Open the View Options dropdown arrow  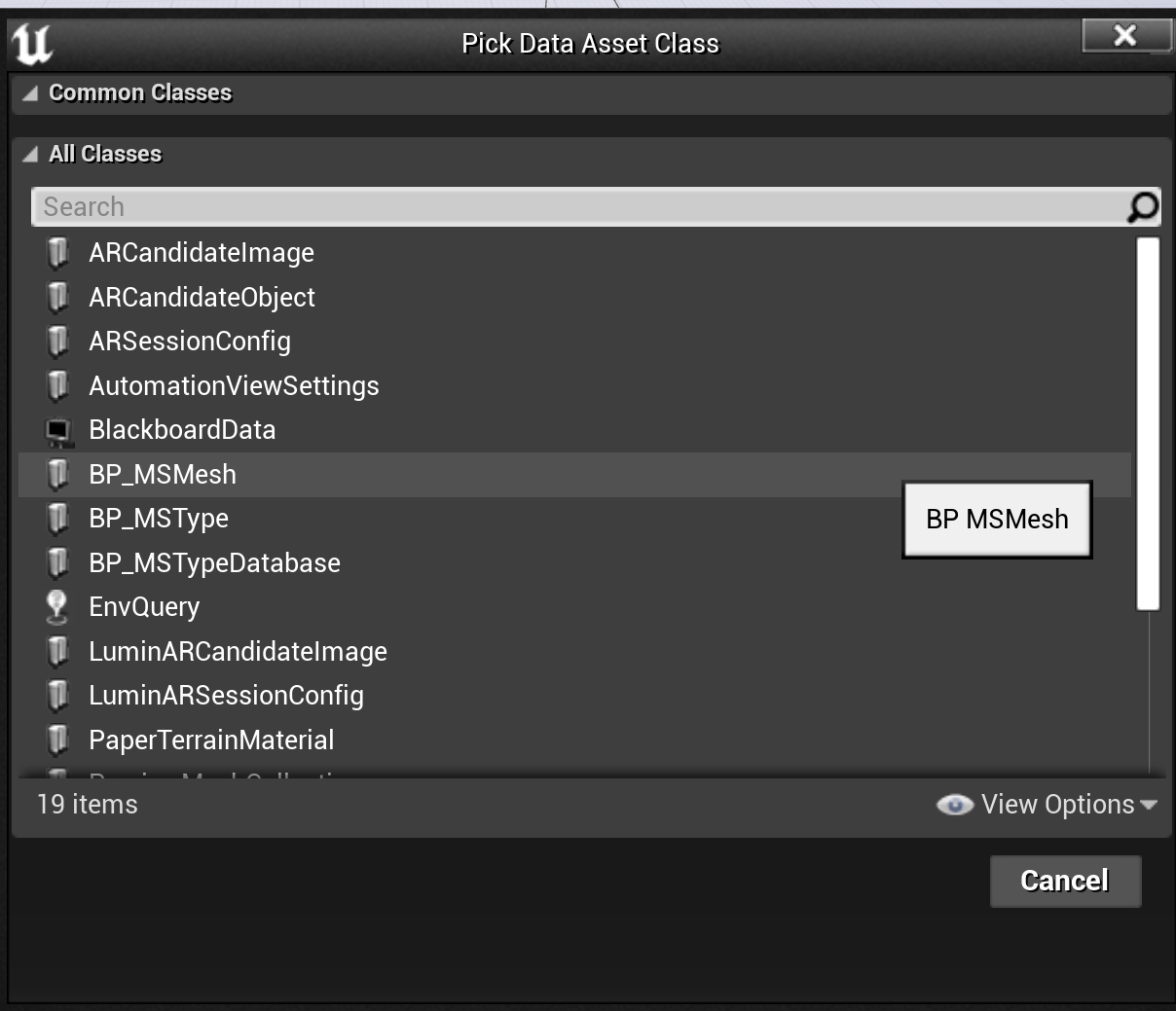pyautogui.click(x=1149, y=805)
